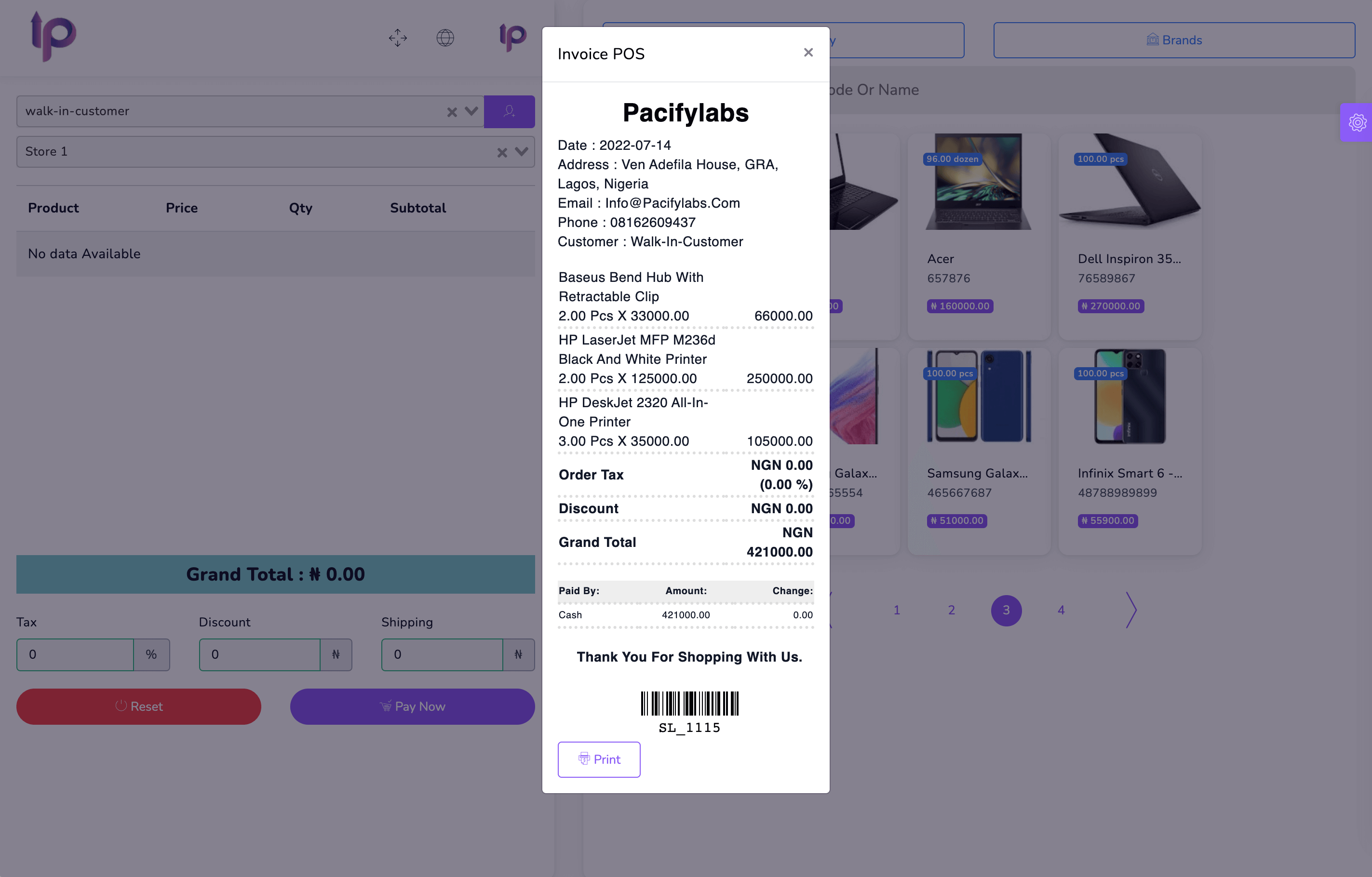Image resolution: width=1372 pixels, height=877 pixels.
Task: Click the product code 657876
Action: tap(949, 278)
